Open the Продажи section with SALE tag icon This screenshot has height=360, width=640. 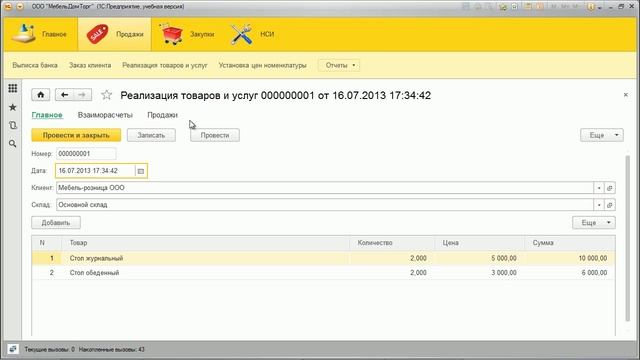115,34
